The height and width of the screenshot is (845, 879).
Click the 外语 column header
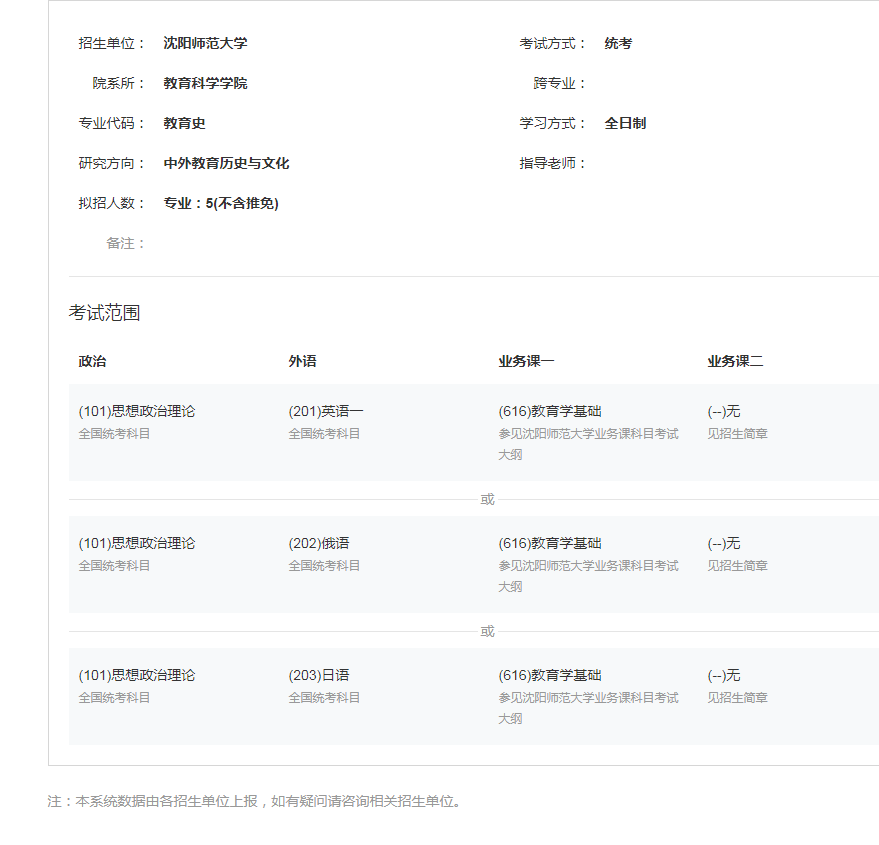click(302, 361)
